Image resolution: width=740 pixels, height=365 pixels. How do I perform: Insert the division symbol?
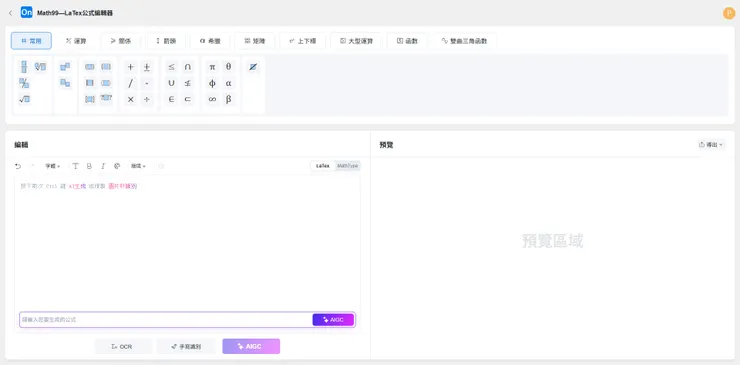147,99
